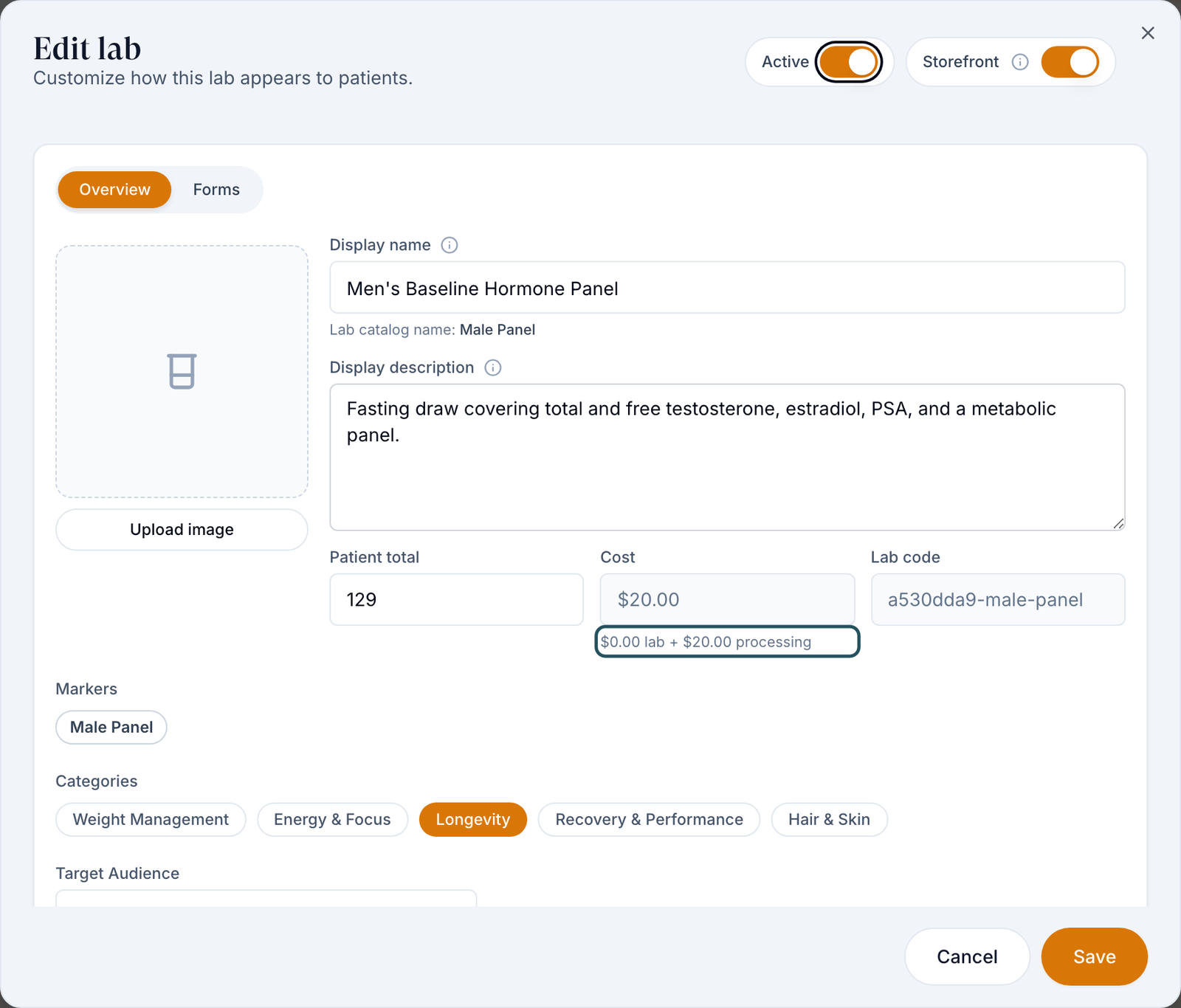This screenshot has height=1008, width=1181.
Task: Click the Lab code field
Action: [998, 599]
